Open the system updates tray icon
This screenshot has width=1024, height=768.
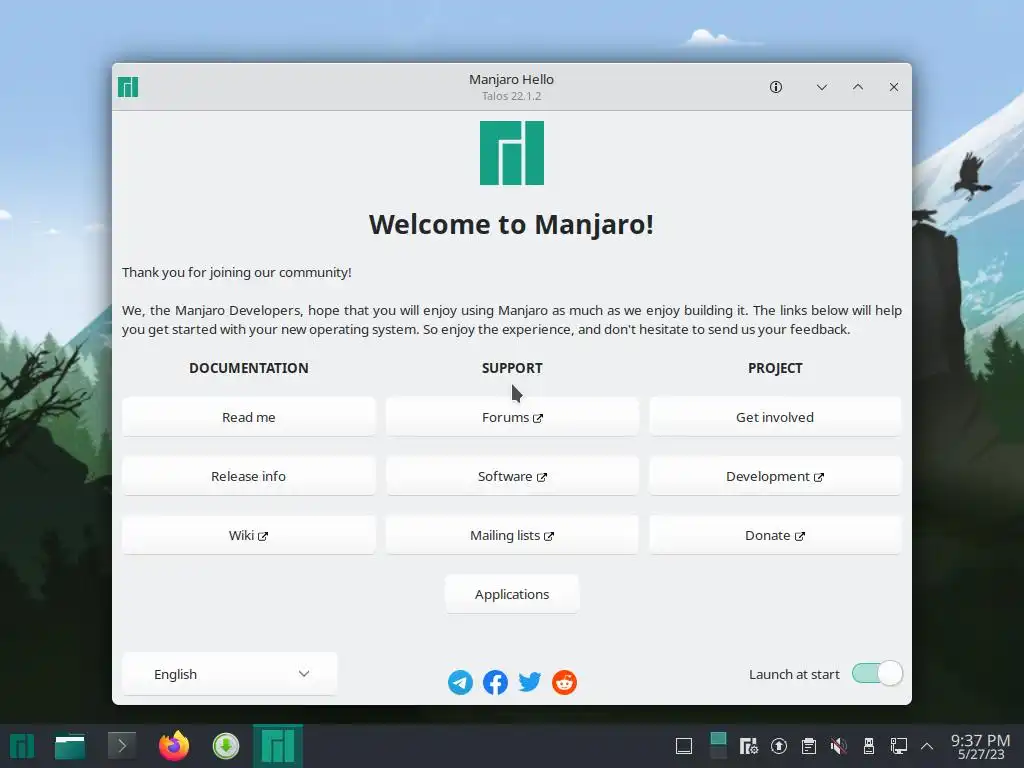click(778, 746)
